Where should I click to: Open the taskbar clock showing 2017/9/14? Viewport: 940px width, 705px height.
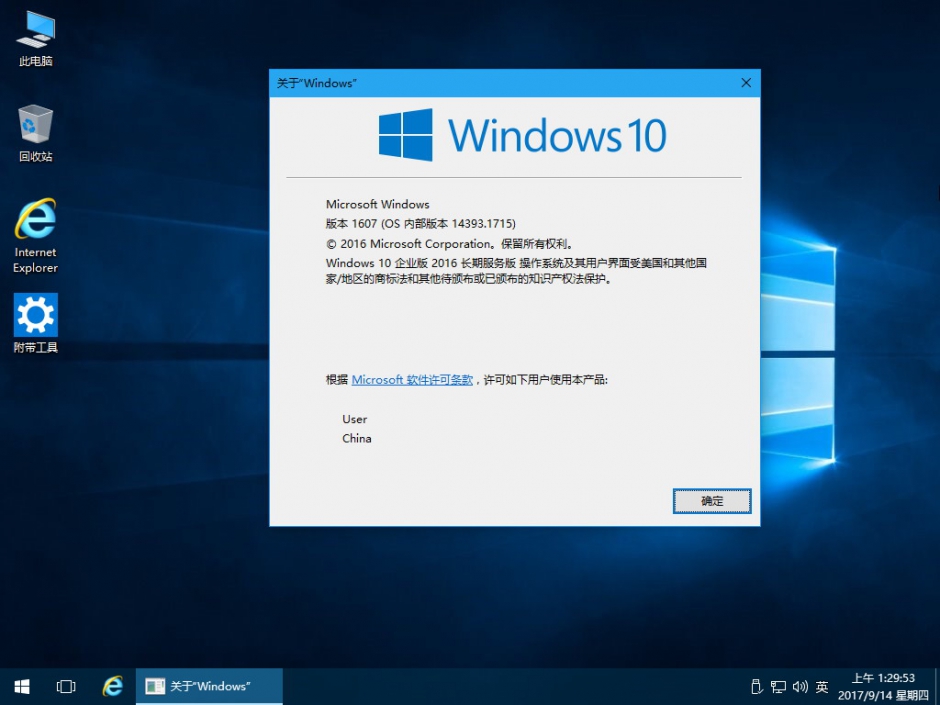click(x=883, y=686)
